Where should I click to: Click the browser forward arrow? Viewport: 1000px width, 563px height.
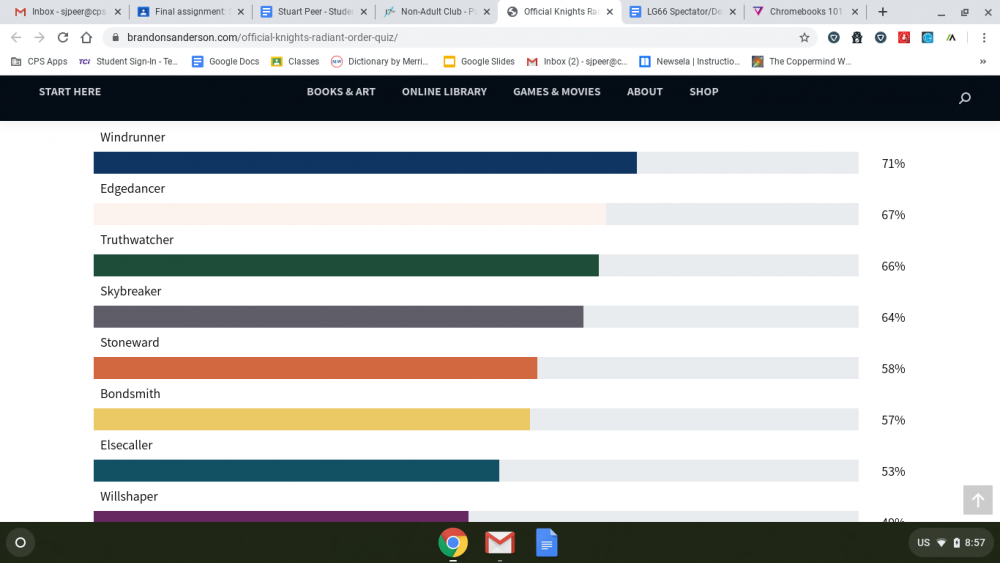[40, 38]
